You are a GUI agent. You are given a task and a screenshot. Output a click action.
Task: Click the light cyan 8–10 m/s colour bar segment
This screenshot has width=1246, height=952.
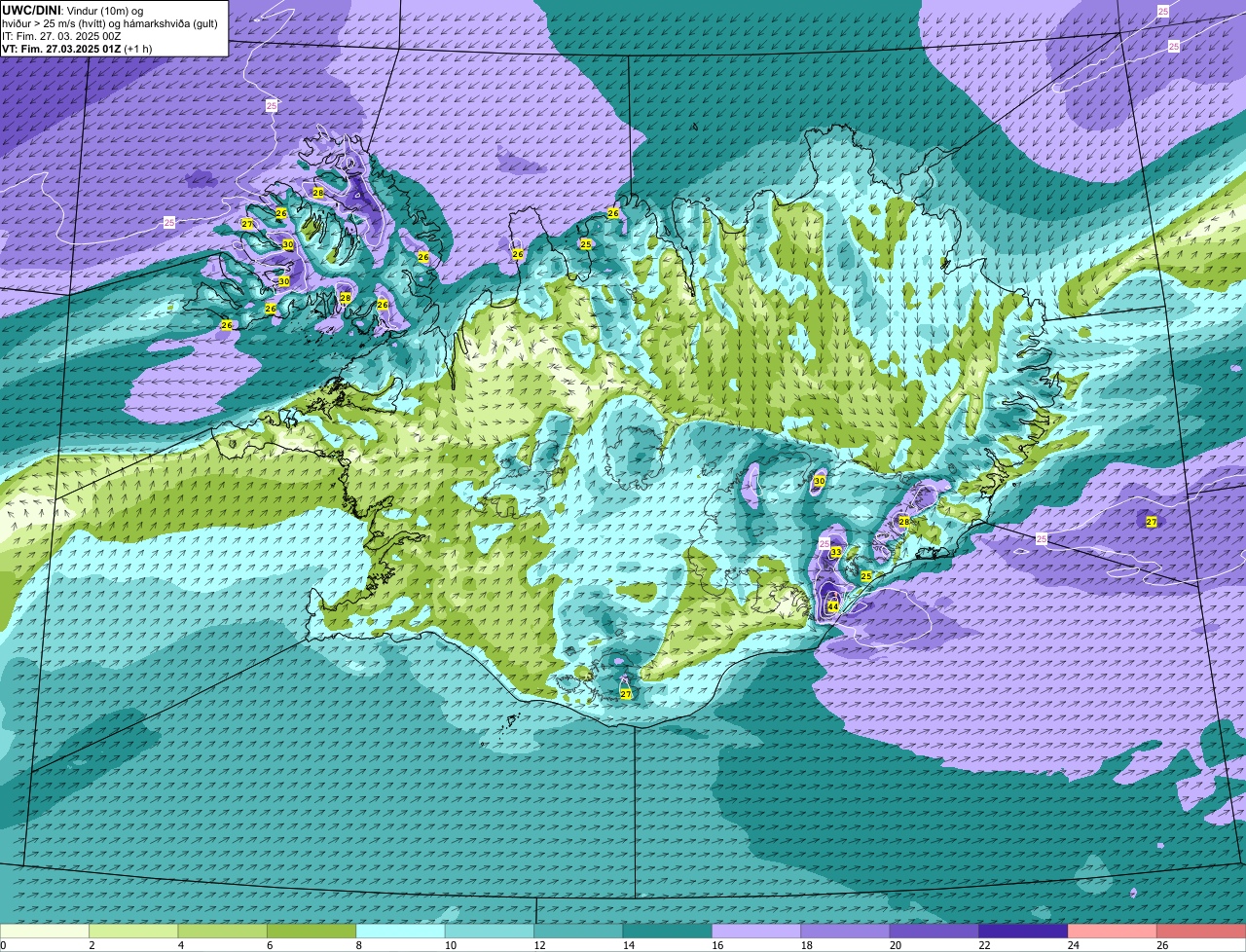click(401, 931)
